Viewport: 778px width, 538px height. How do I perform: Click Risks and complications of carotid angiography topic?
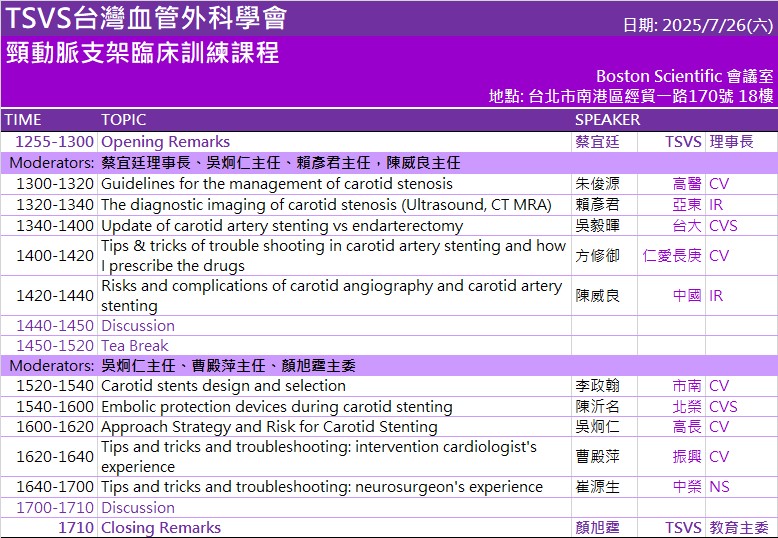[x=331, y=296]
